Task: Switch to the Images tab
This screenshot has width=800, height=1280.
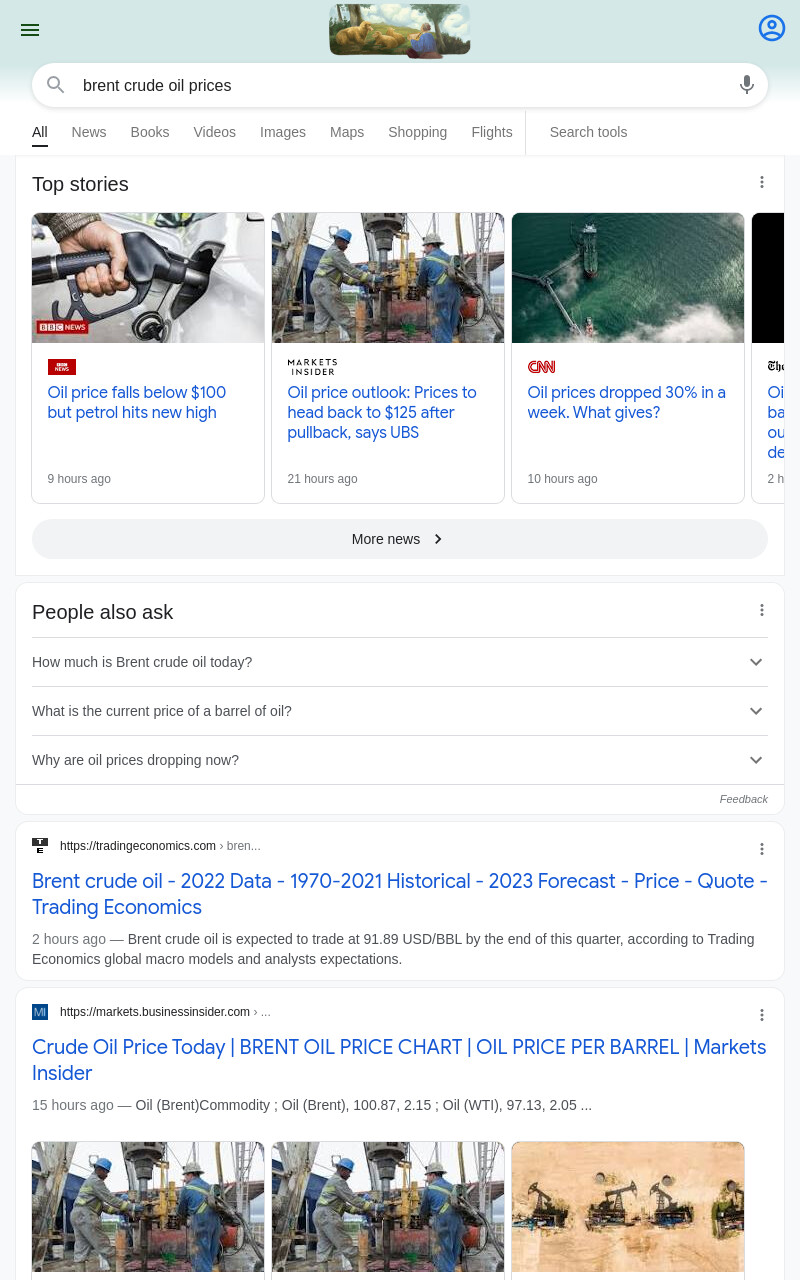Action: (283, 132)
